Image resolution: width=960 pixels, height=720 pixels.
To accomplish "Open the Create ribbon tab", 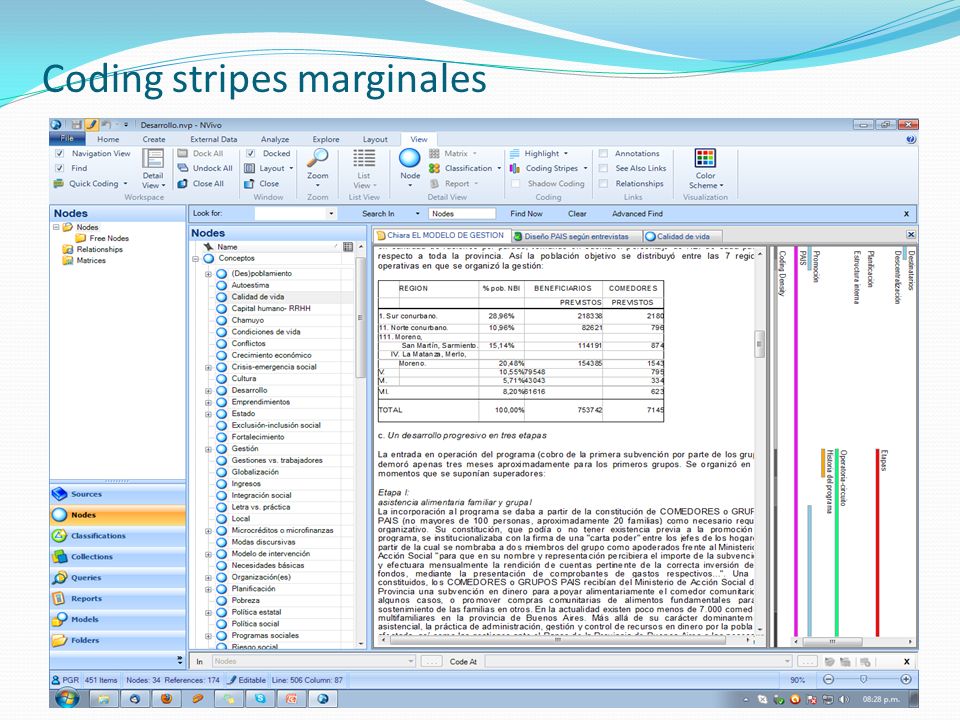I will [154, 139].
